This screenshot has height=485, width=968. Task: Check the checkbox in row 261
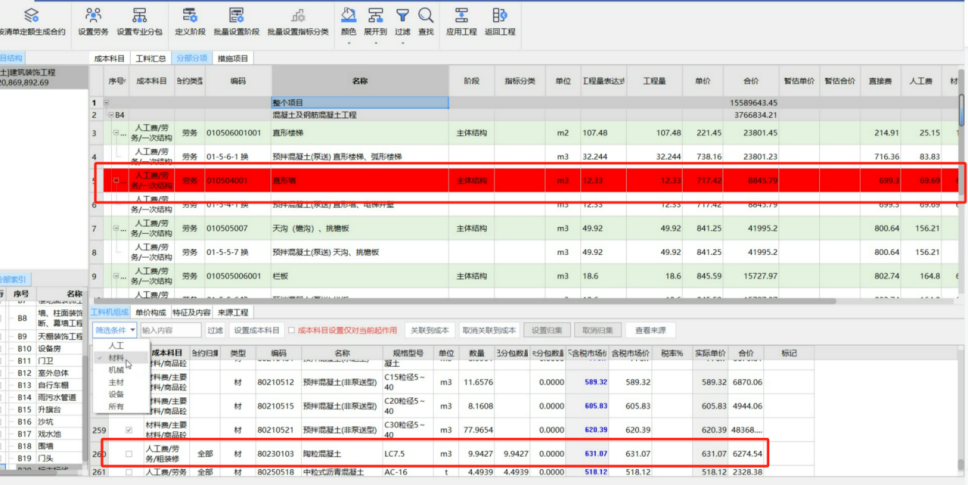click(128, 472)
